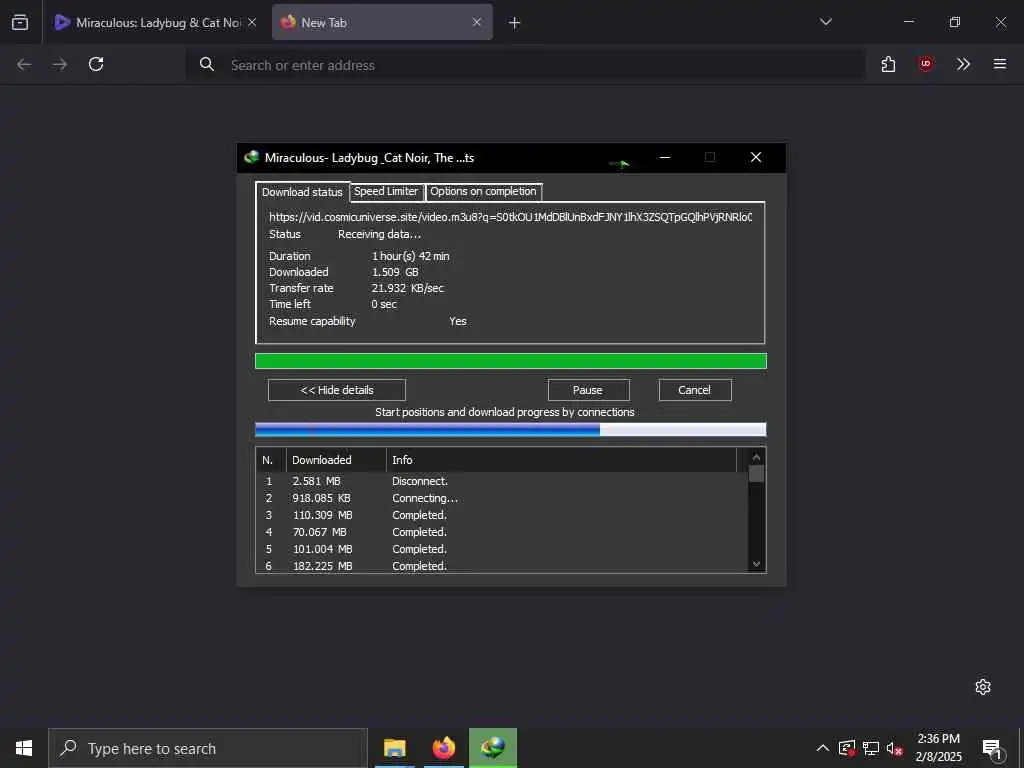This screenshot has width=1024, height=768.
Task: Select connection 1 row showing Disconnect
Action: [502, 481]
